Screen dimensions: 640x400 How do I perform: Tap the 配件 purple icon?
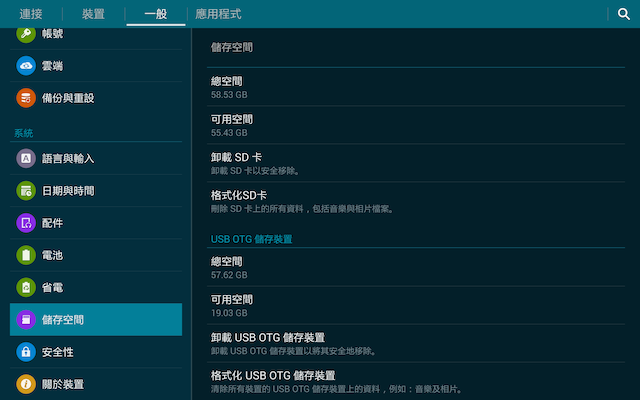tap(26, 223)
